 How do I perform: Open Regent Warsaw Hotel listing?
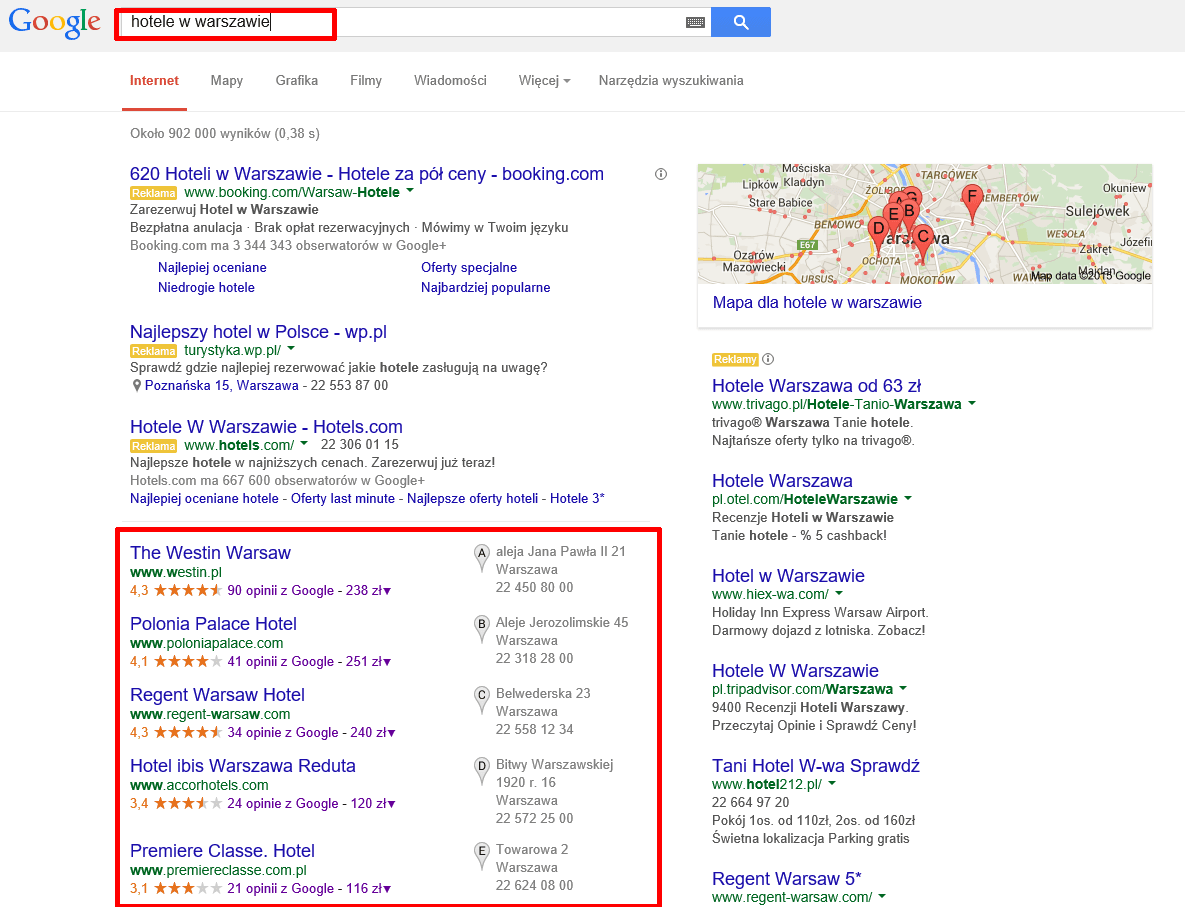tap(218, 695)
